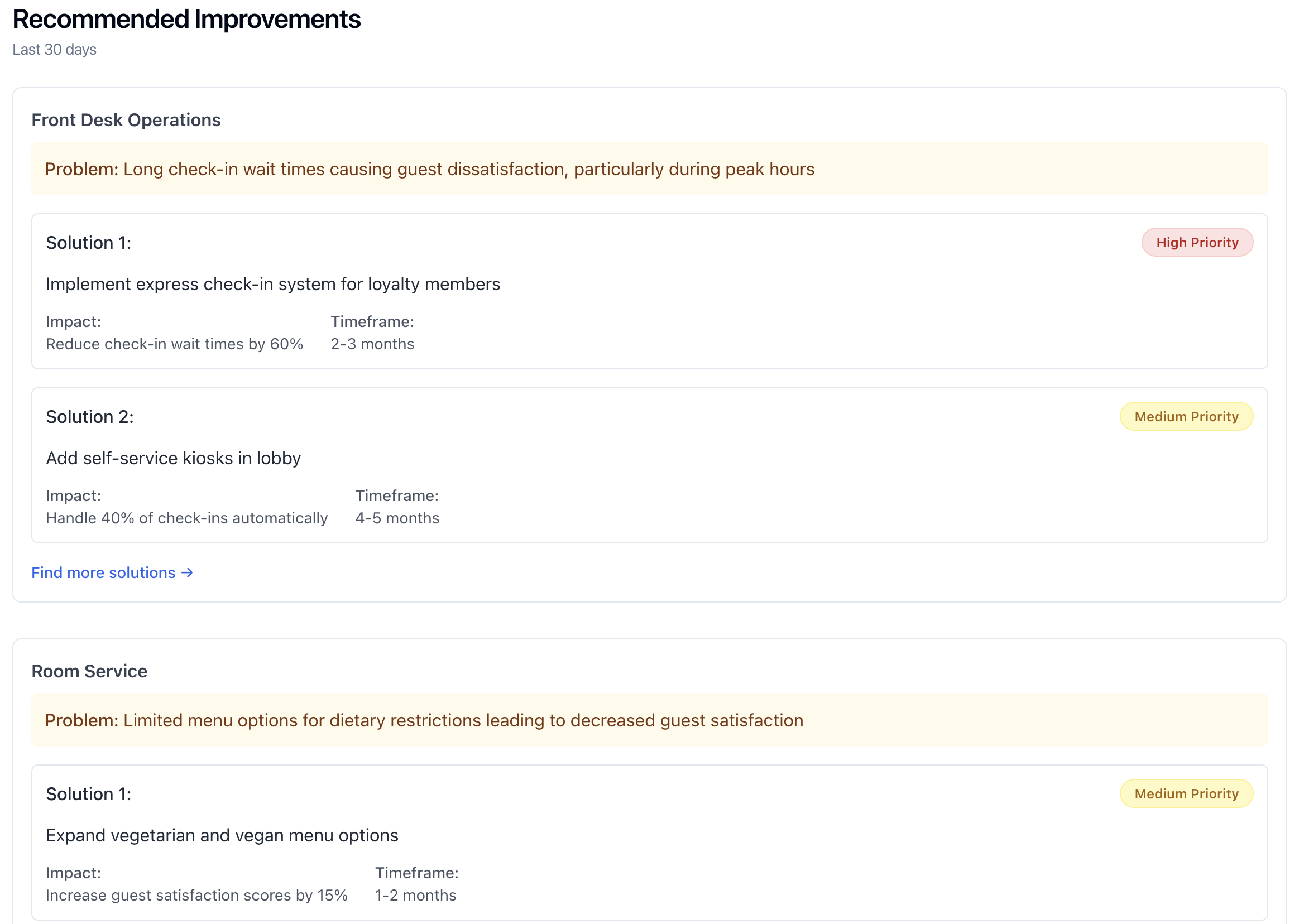Screen dimensions: 1304x924
Task: Click the Medium Priority badge under Room Service
Action: [1186, 793]
